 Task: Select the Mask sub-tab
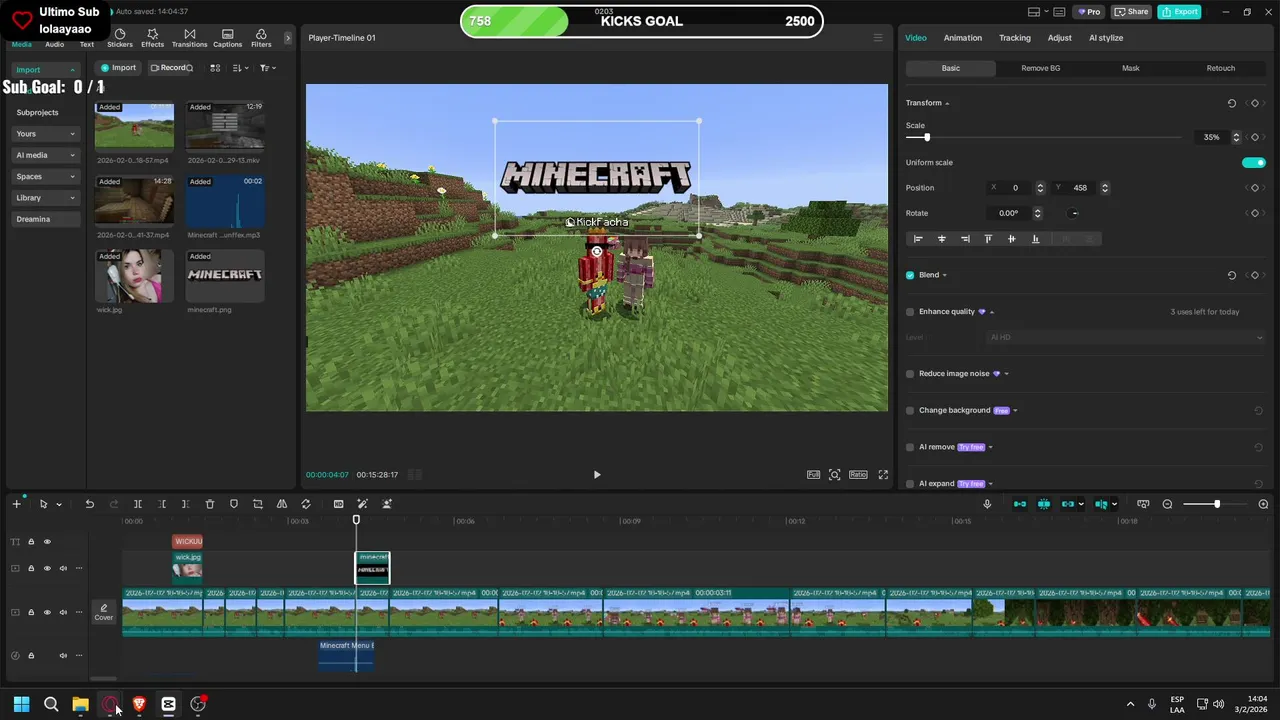(1131, 68)
